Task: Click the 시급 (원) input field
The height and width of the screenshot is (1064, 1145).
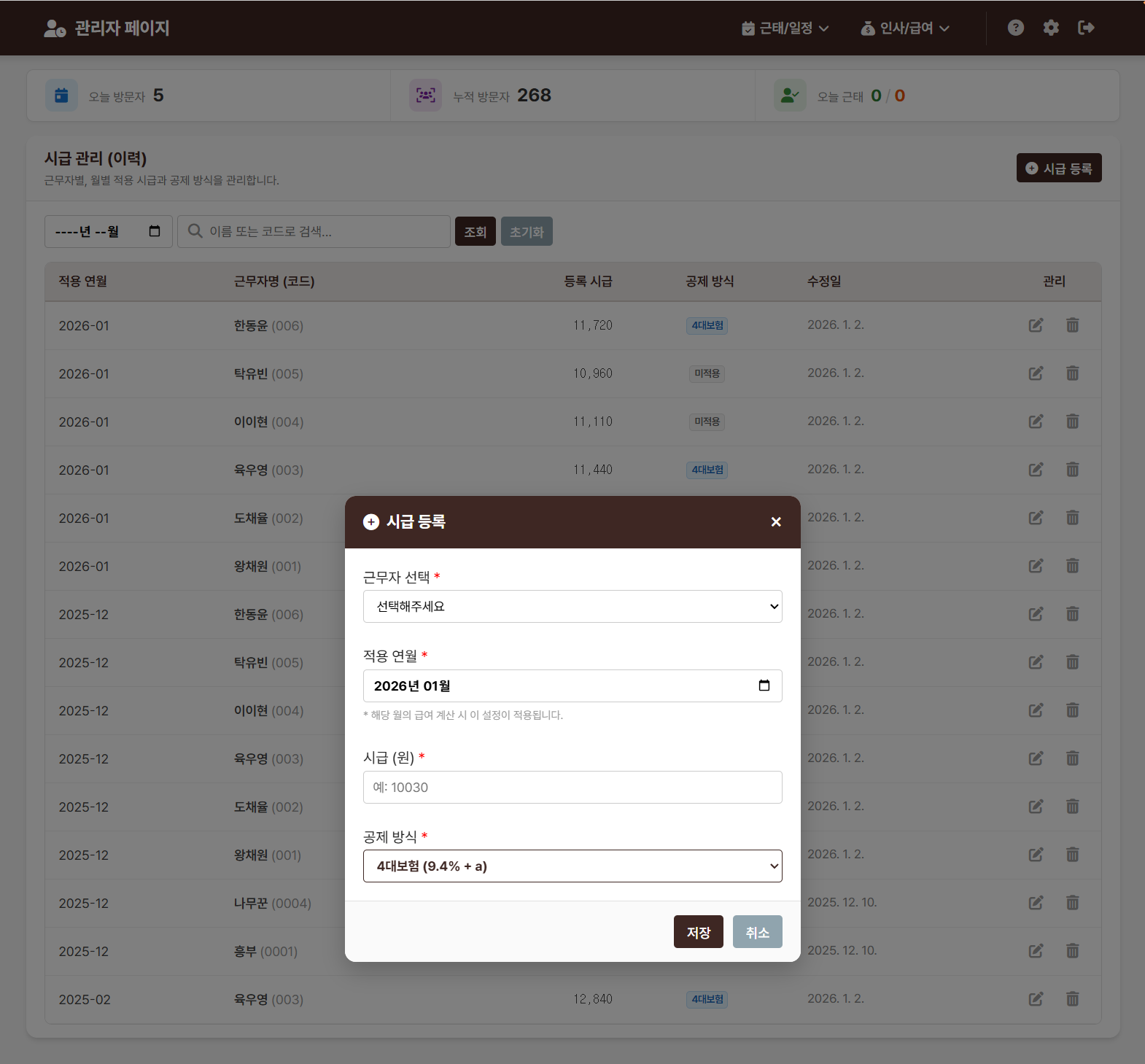Action: (572, 788)
